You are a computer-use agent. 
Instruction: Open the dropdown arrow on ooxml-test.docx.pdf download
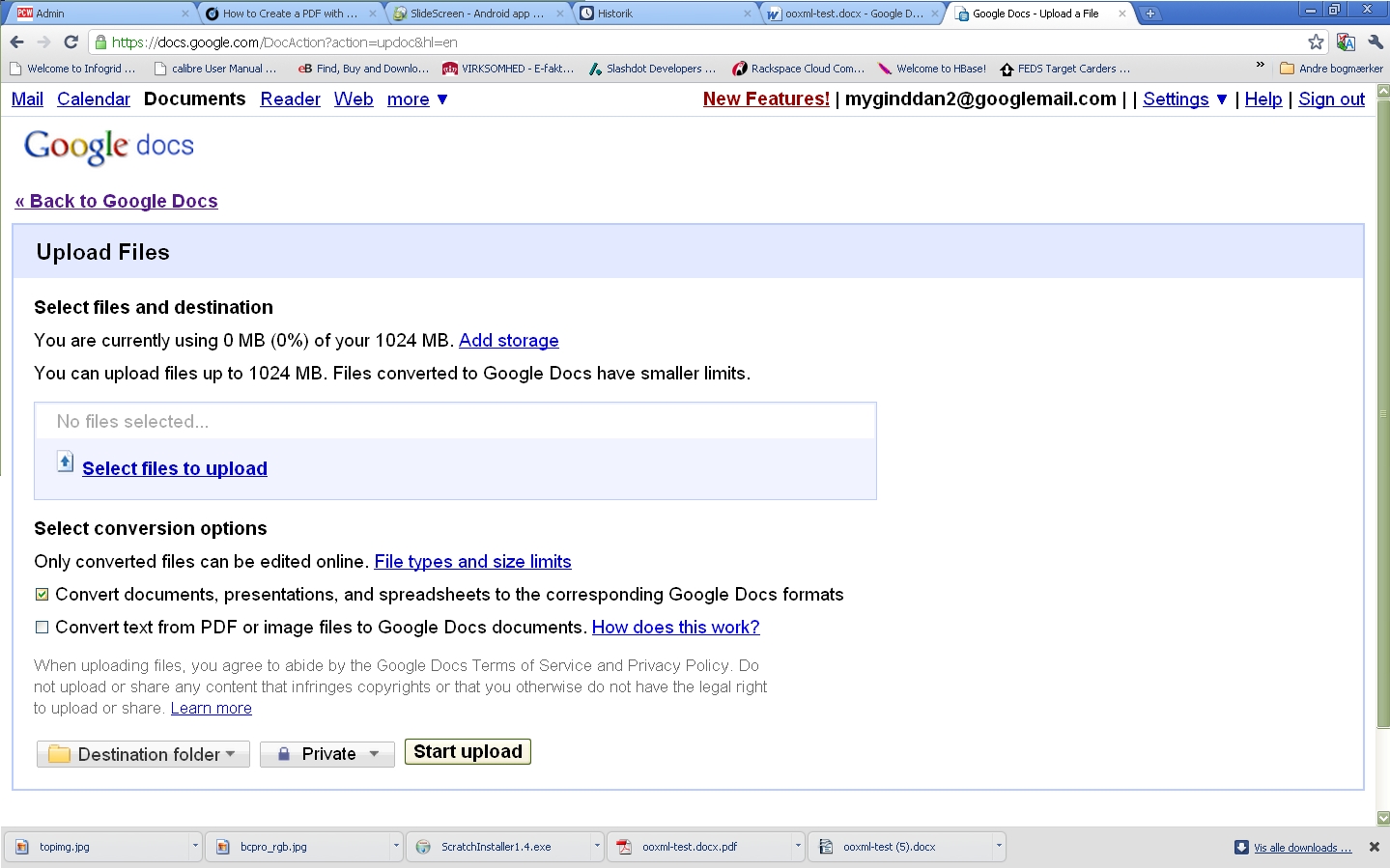[797, 847]
